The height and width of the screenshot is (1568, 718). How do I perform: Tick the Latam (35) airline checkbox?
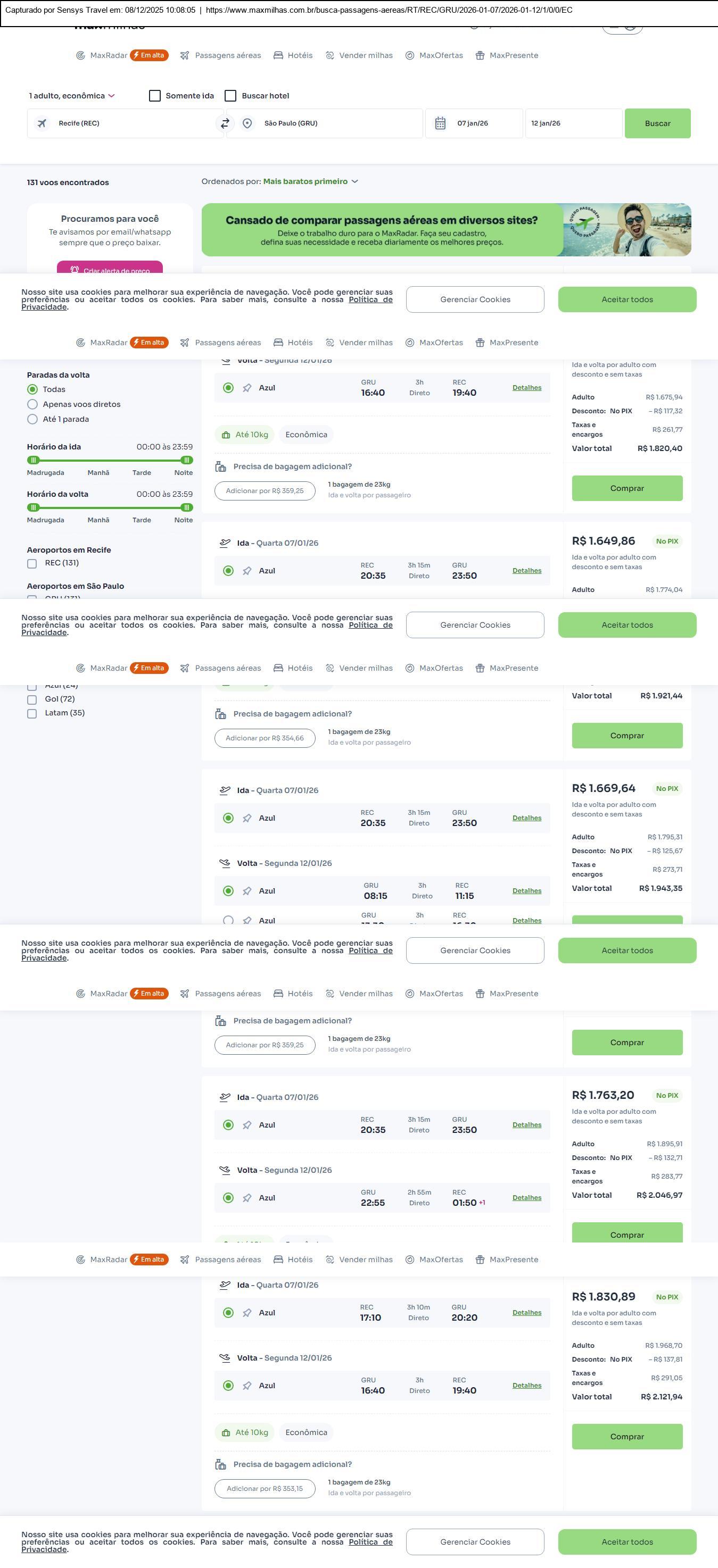point(32,713)
